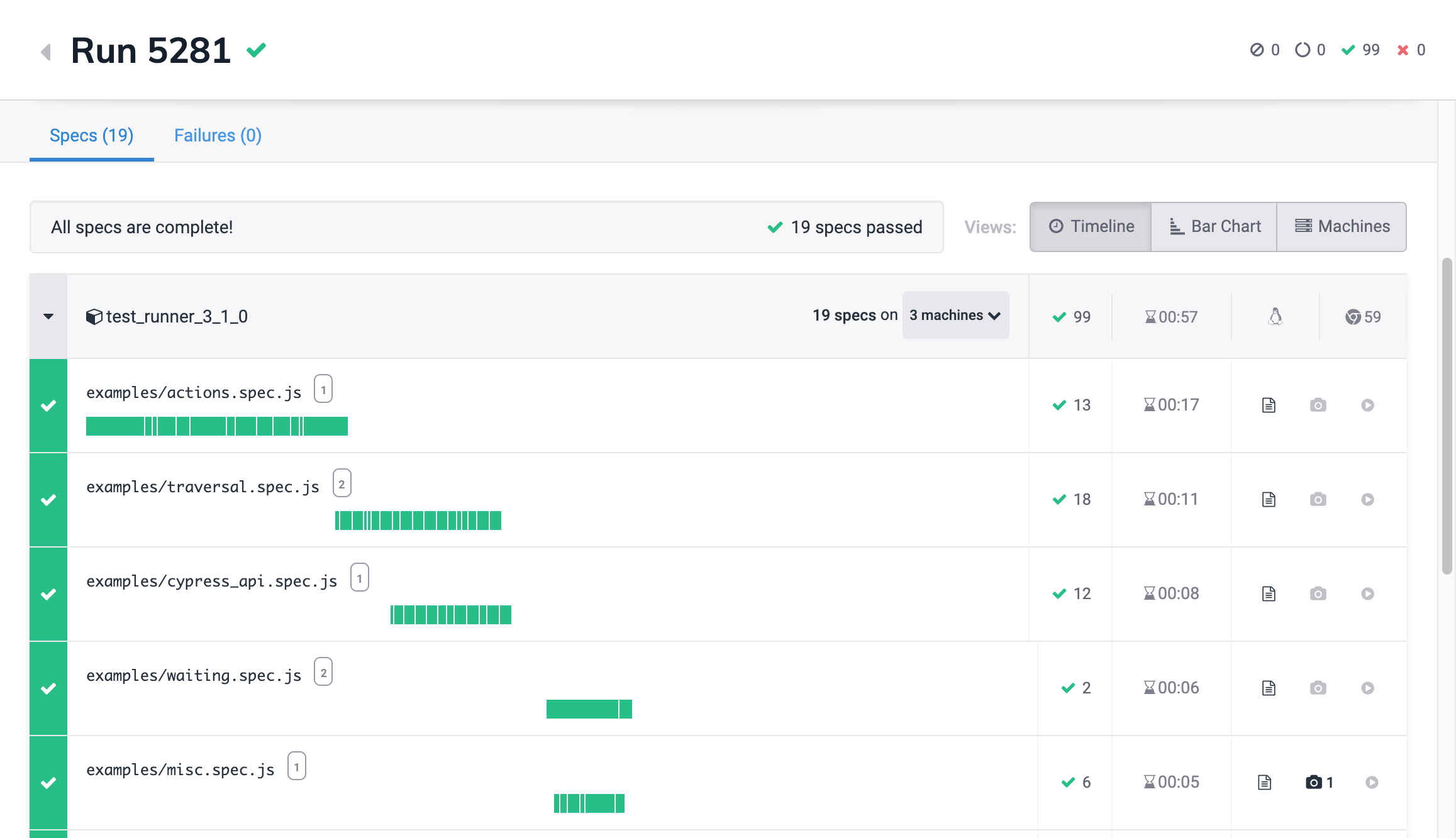Screen dimensions: 1456x838
Task: Play video recording of traversal.spec.js
Action: coord(1368,499)
